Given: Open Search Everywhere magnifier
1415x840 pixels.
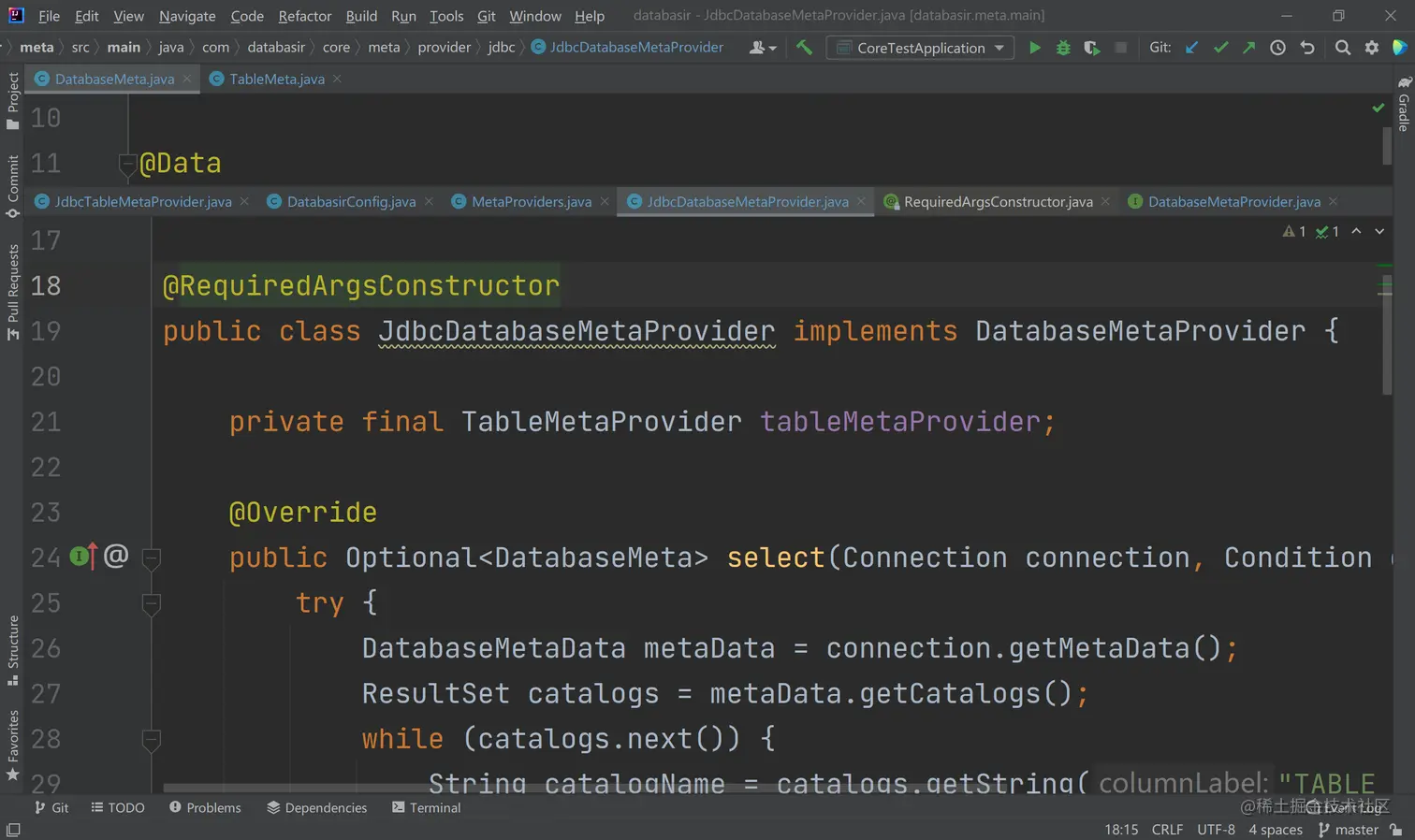Looking at the screenshot, I should pos(1343,48).
